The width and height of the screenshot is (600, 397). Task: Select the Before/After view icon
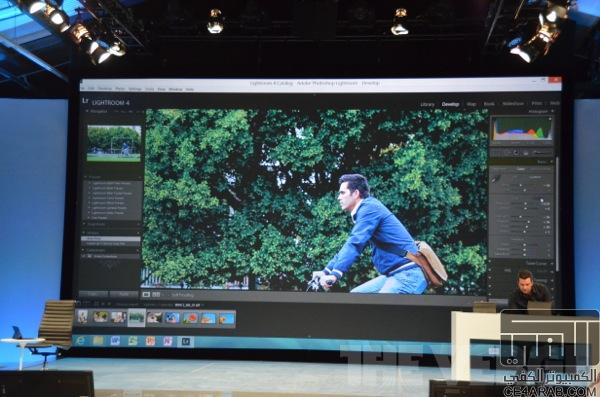click(156, 294)
